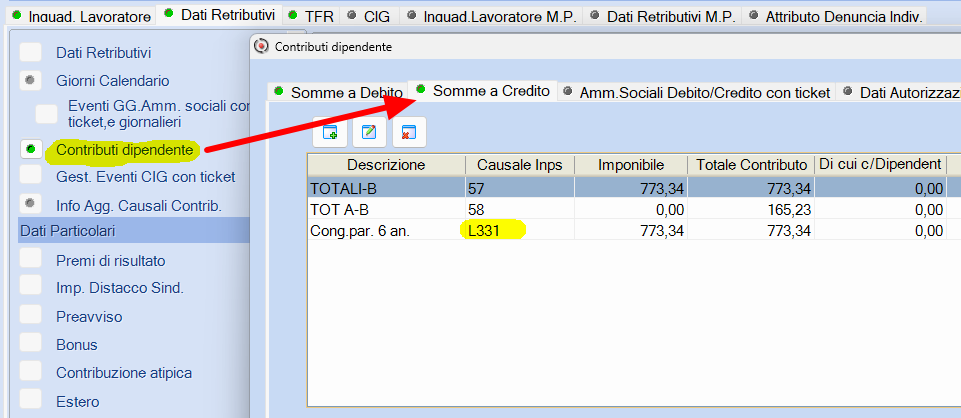Screen dimensions: 961x418
Task: Click the square button beside Dati Retributivi sidebar item
Action: (31, 52)
